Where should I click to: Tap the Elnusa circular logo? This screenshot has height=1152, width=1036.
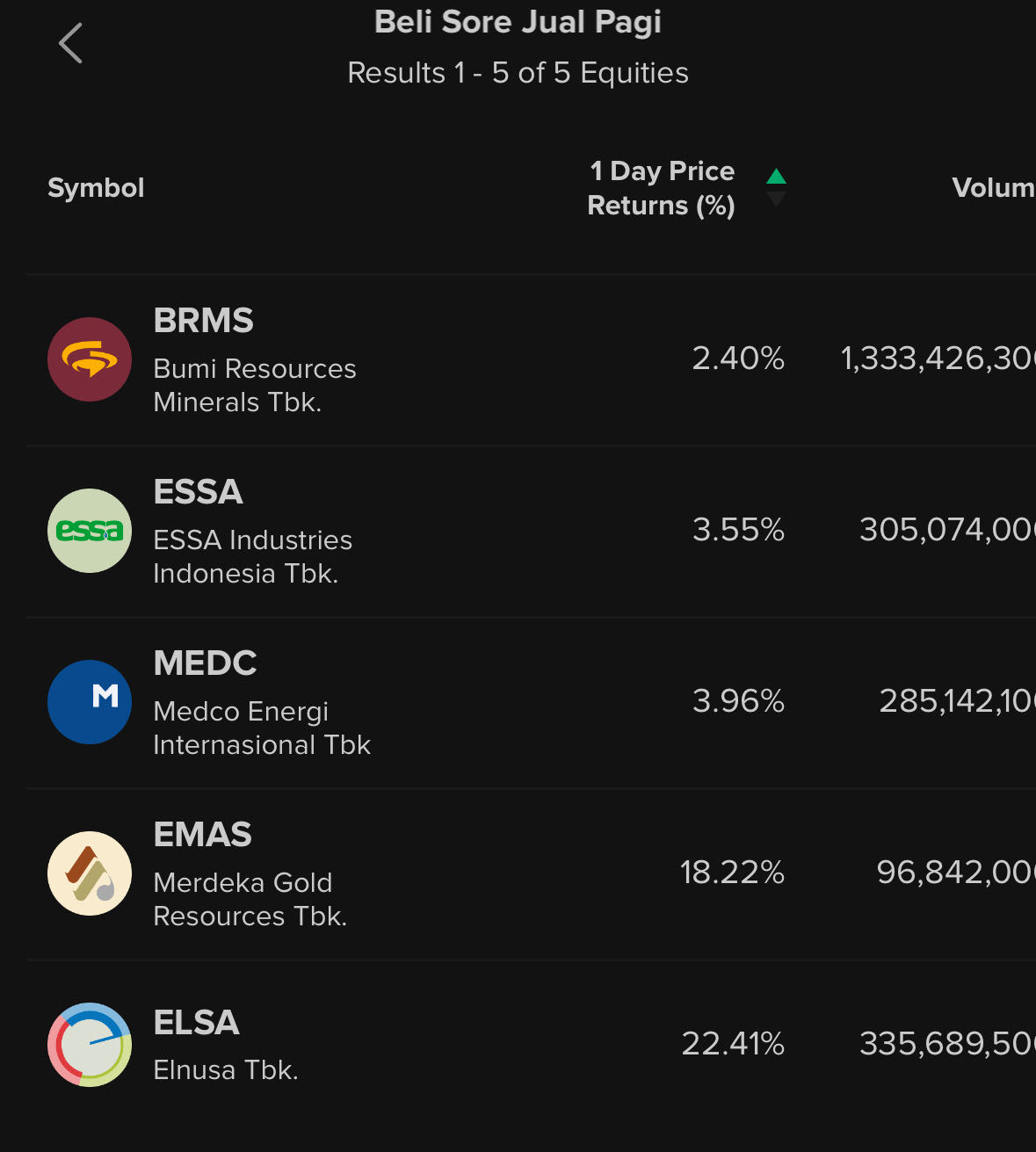(x=90, y=1045)
